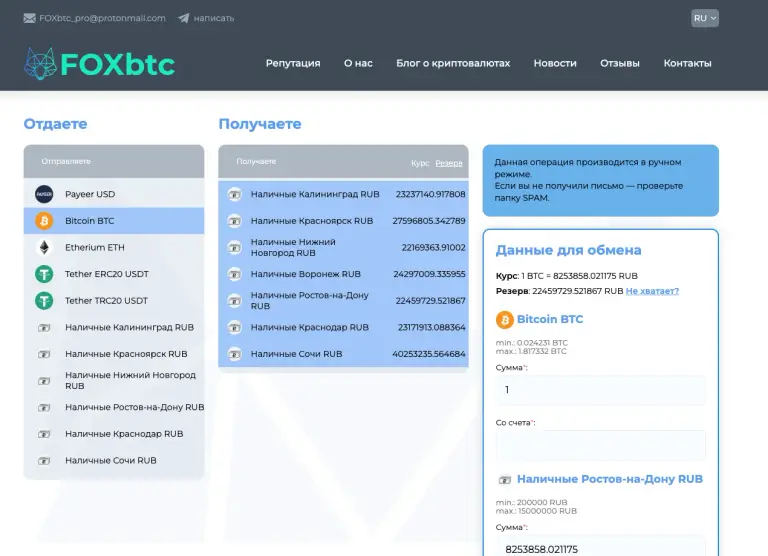
Task: Click the написать Telegram link
Action: tap(214, 18)
